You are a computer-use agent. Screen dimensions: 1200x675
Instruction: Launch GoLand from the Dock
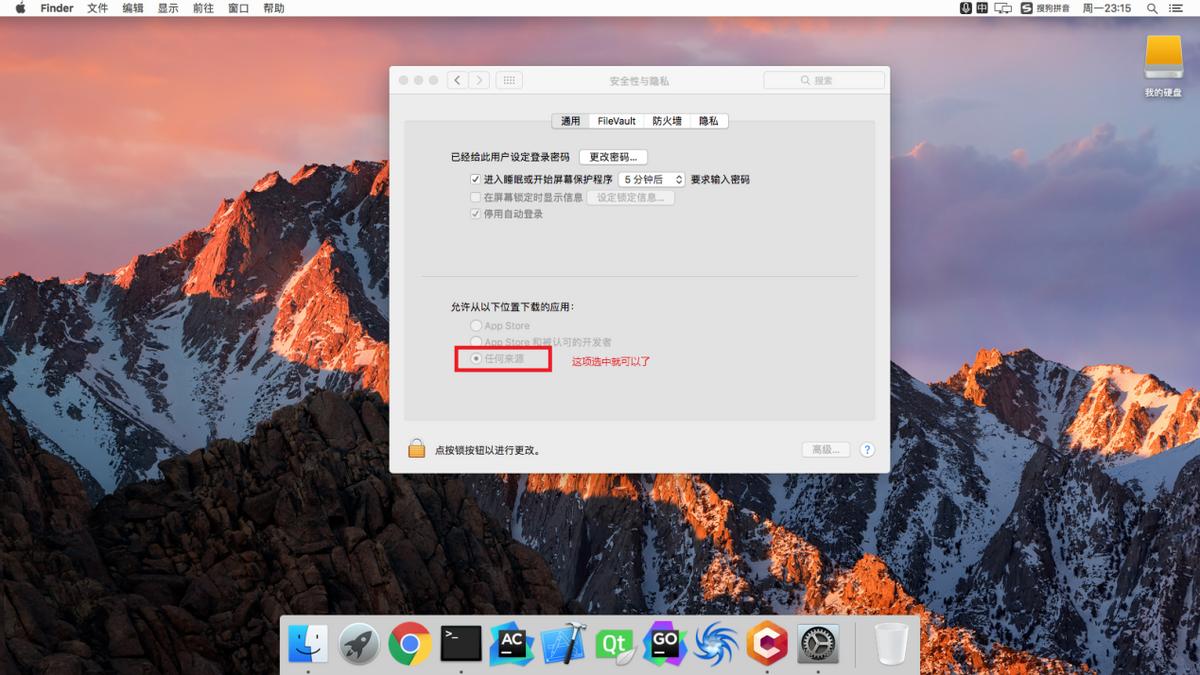(x=664, y=645)
